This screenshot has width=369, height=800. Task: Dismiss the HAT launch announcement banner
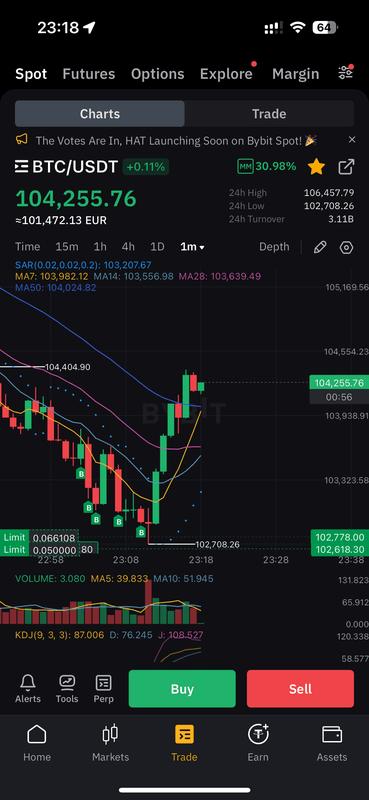(x=352, y=140)
